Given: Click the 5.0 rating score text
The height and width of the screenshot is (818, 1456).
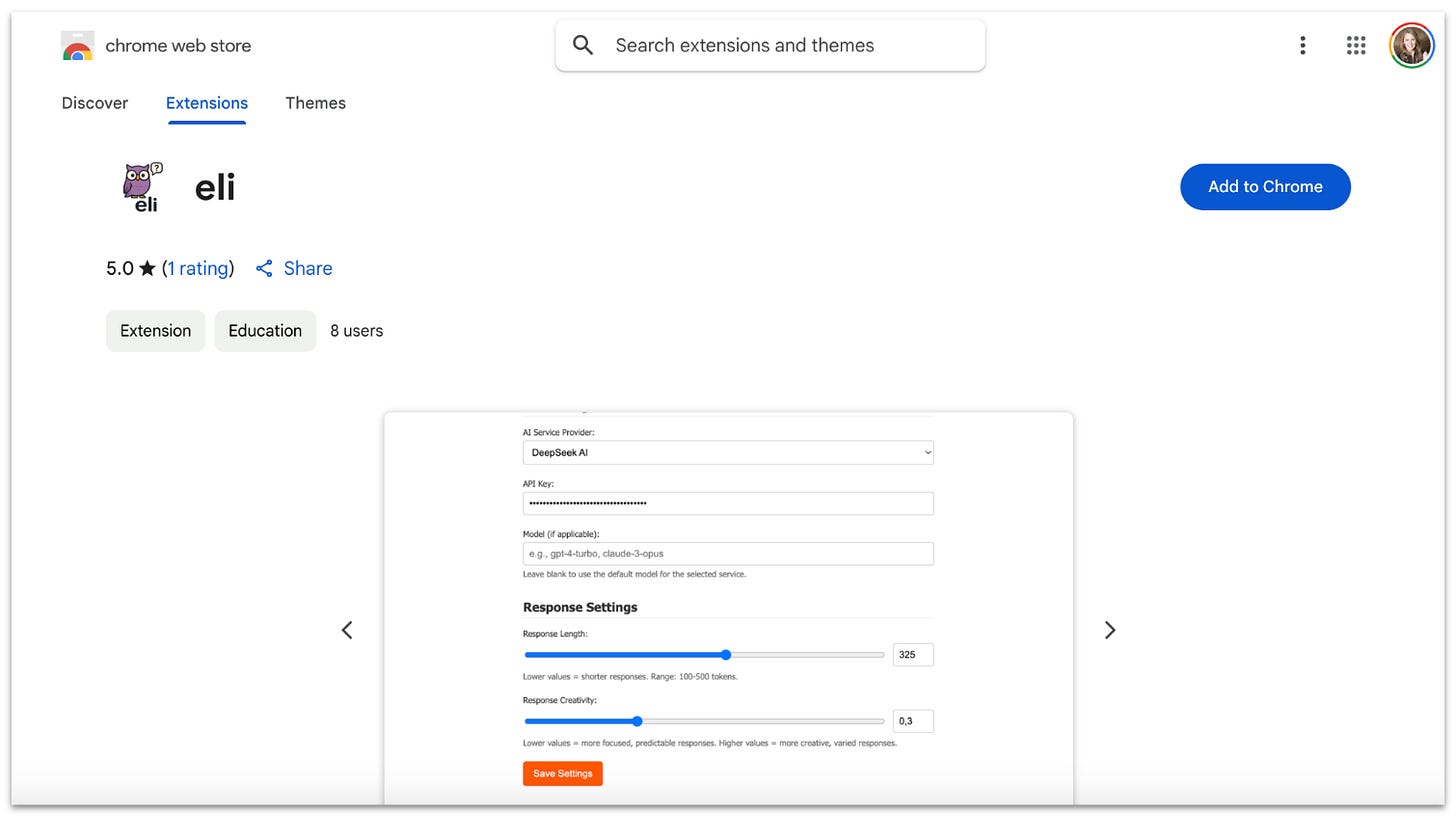Looking at the screenshot, I should [120, 268].
